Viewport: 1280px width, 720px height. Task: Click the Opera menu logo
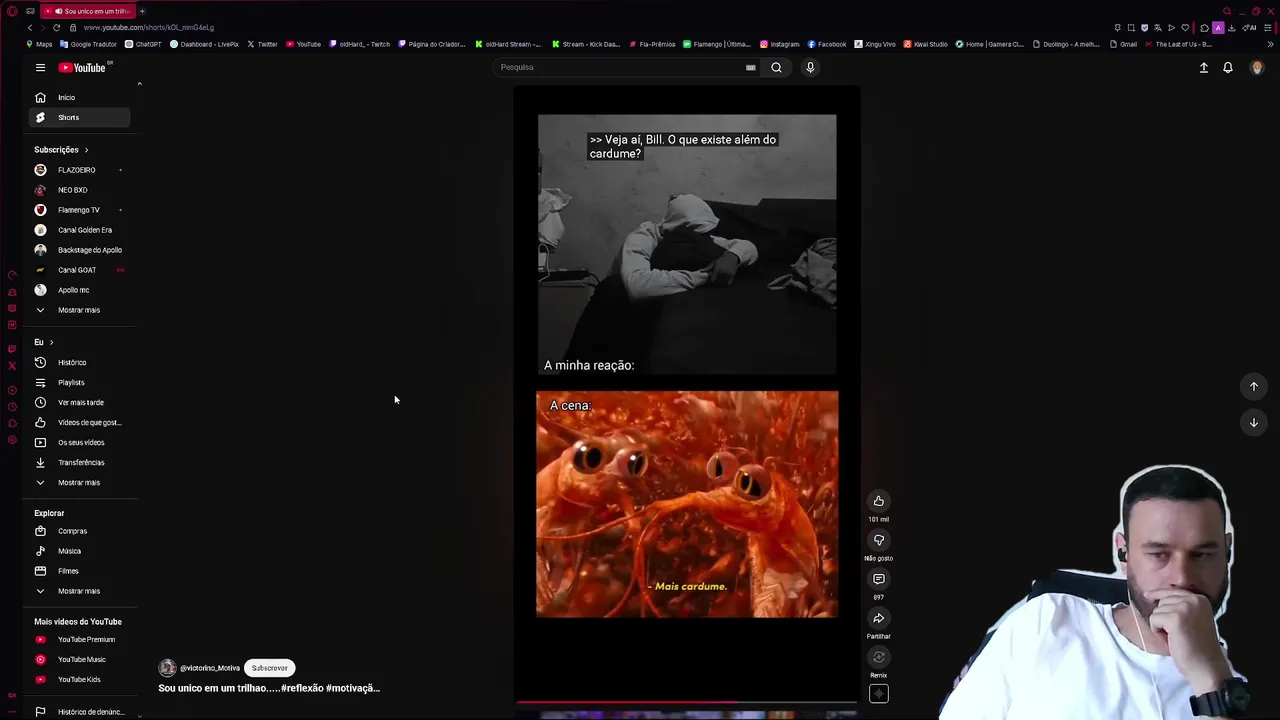(x=12, y=11)
